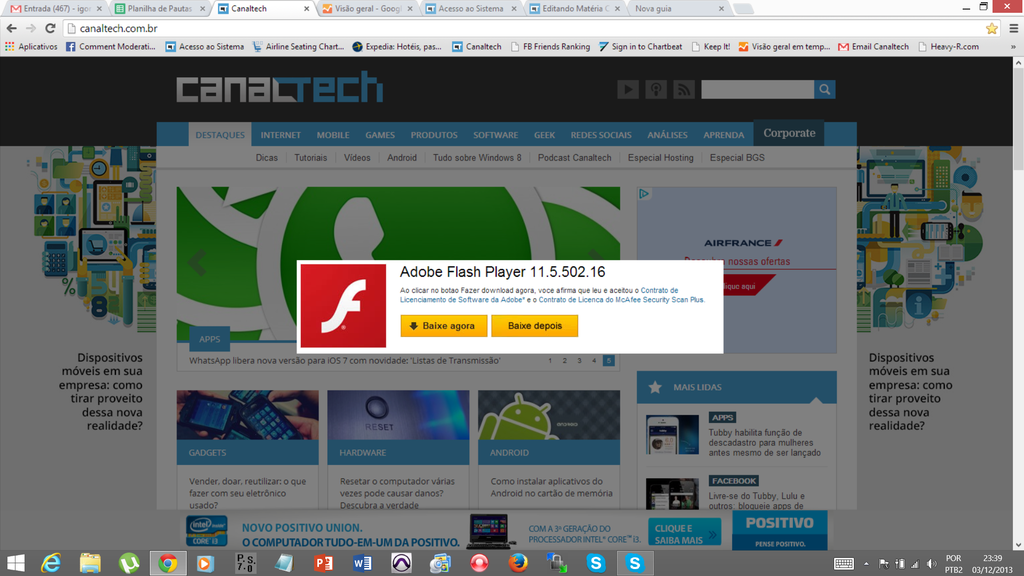The width and height of the screenshot is (1024, 576).
Task: Open the HARDWARE reset article thumbnail
Action: 398,415
